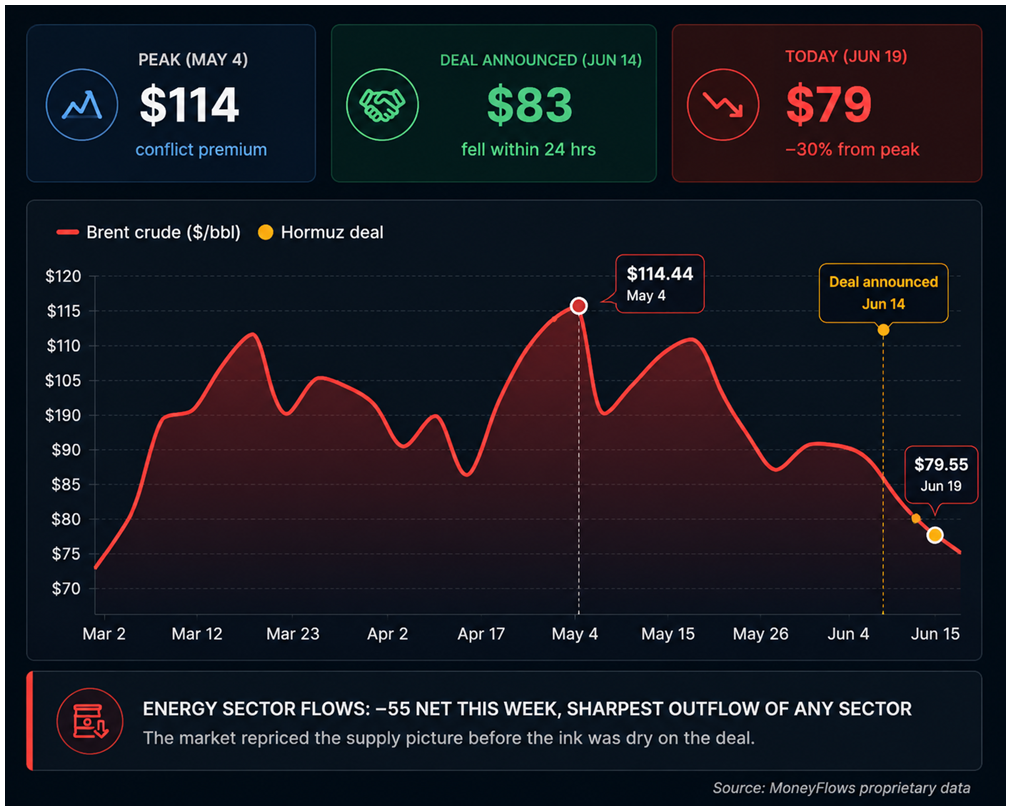The height and width of the screenshot is (811, 1014).
Task: Toggle the Brent crude legend entry
Action: point(149,232)
